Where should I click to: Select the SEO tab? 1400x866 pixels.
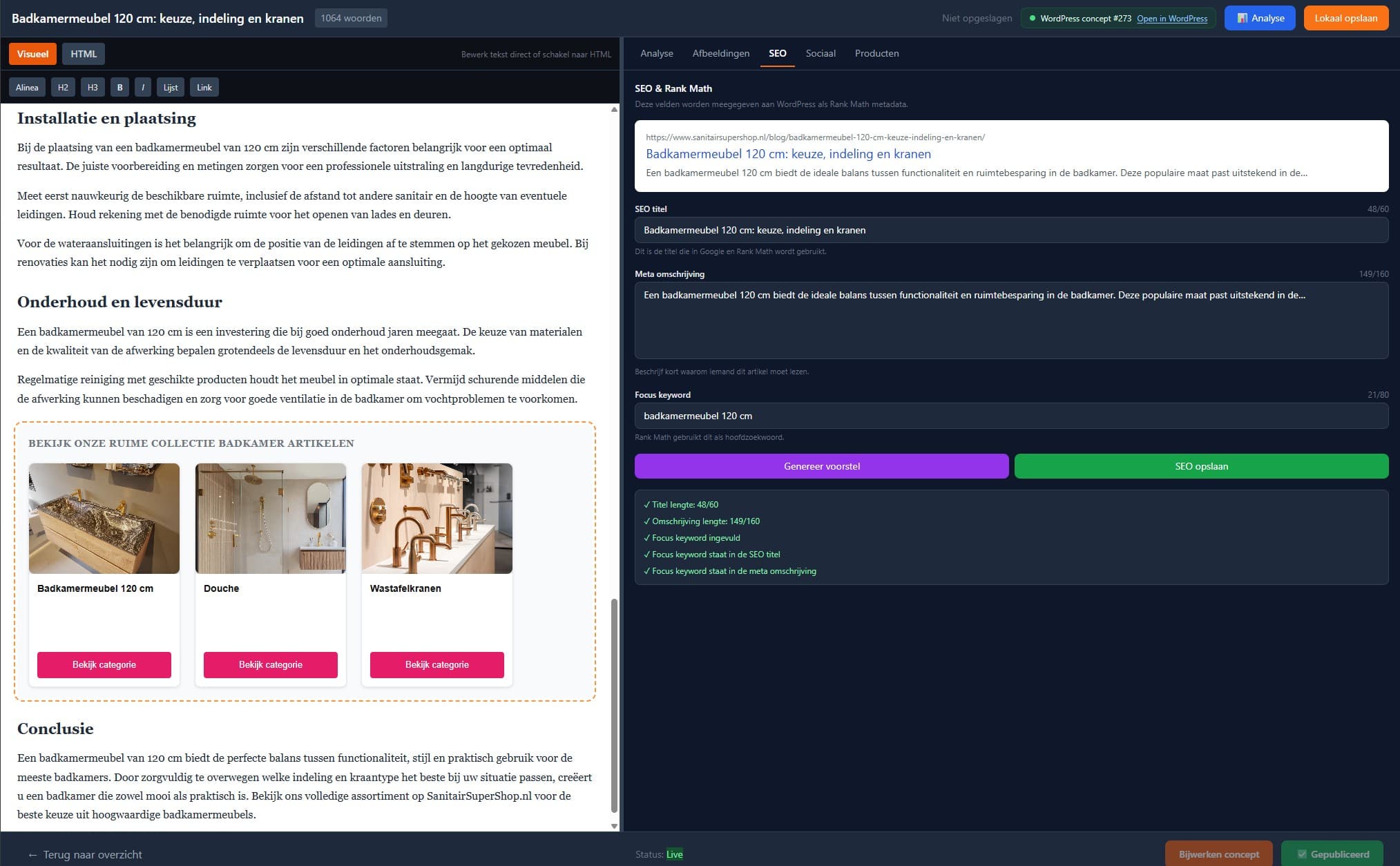click(x=777, y=53)
